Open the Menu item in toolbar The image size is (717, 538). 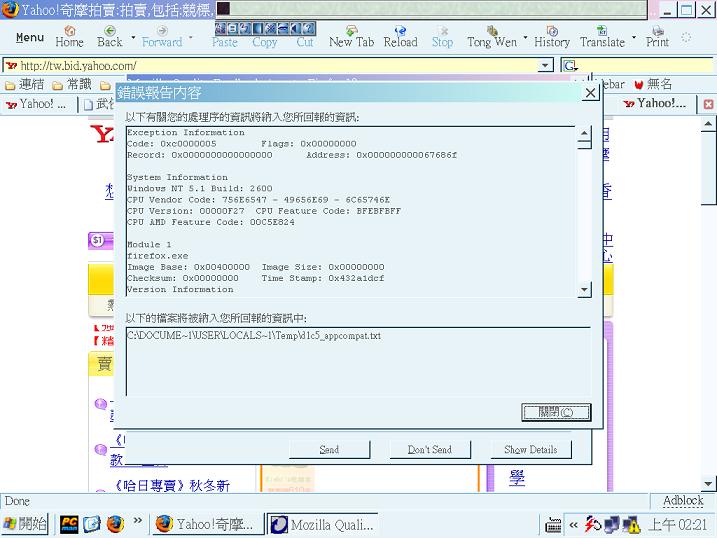pos(30,38)
